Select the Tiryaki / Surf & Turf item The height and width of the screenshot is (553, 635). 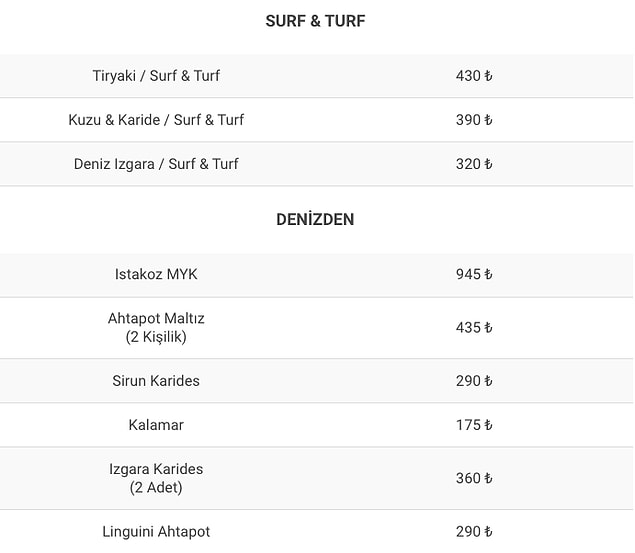point(156,76)
